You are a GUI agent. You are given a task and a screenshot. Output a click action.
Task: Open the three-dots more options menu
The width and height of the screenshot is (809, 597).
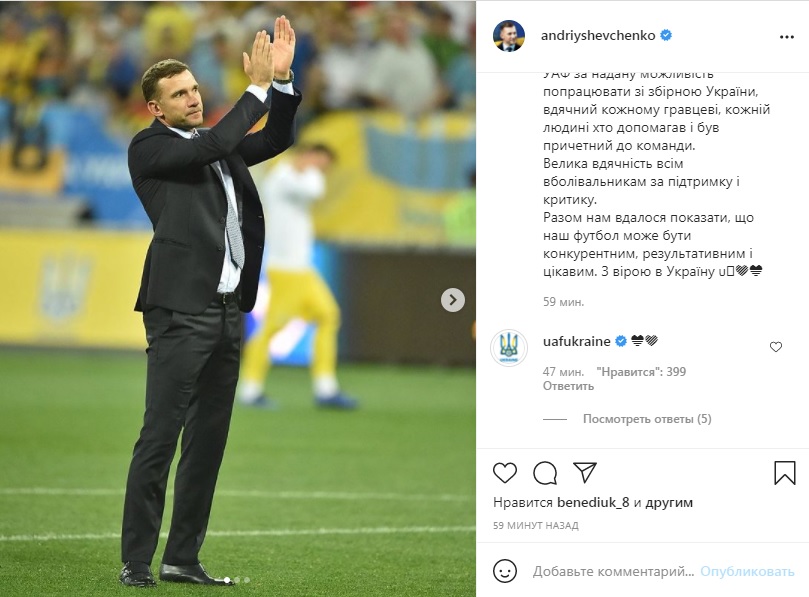coord(787,37)
